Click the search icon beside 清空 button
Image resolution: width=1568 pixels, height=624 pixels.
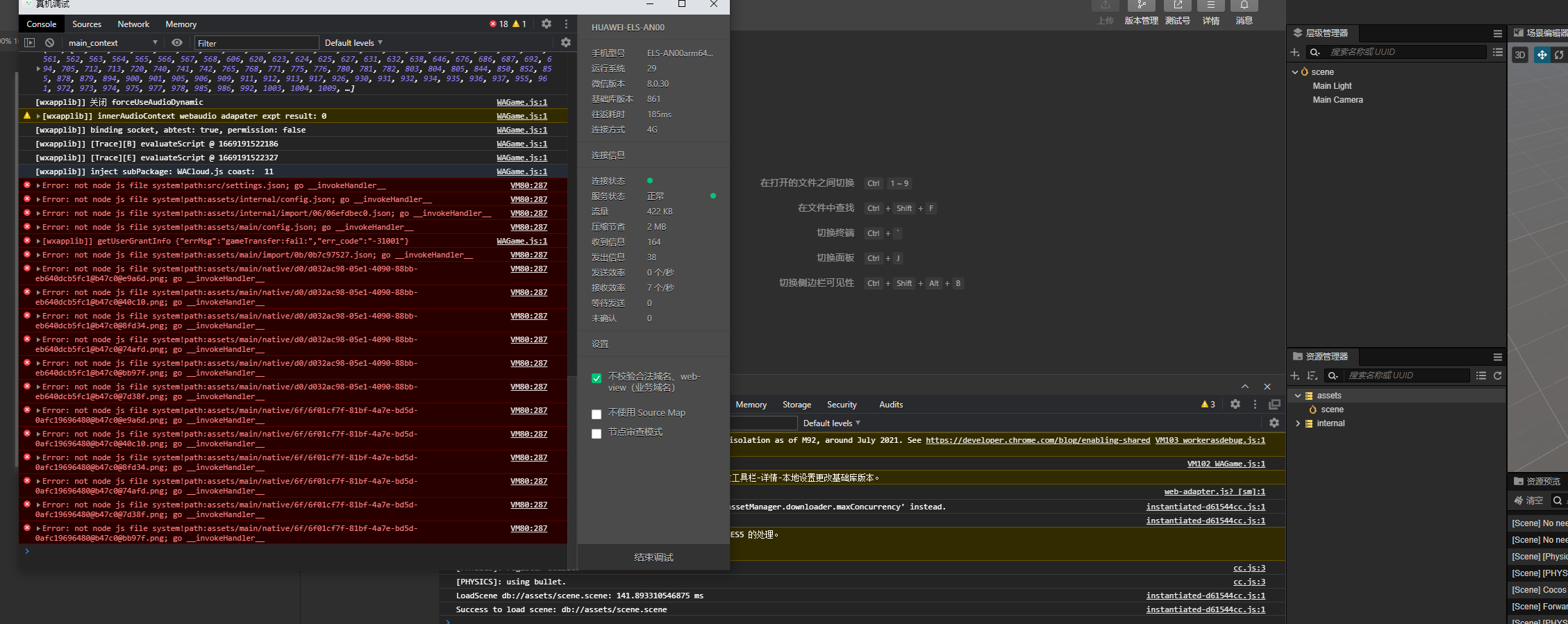point(1558,500)
